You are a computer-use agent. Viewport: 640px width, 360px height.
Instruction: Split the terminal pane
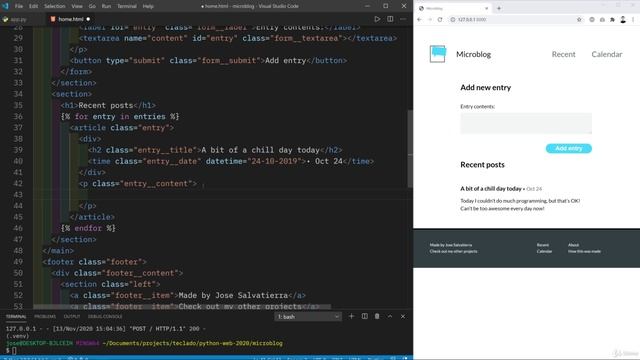tap(364, 316)
